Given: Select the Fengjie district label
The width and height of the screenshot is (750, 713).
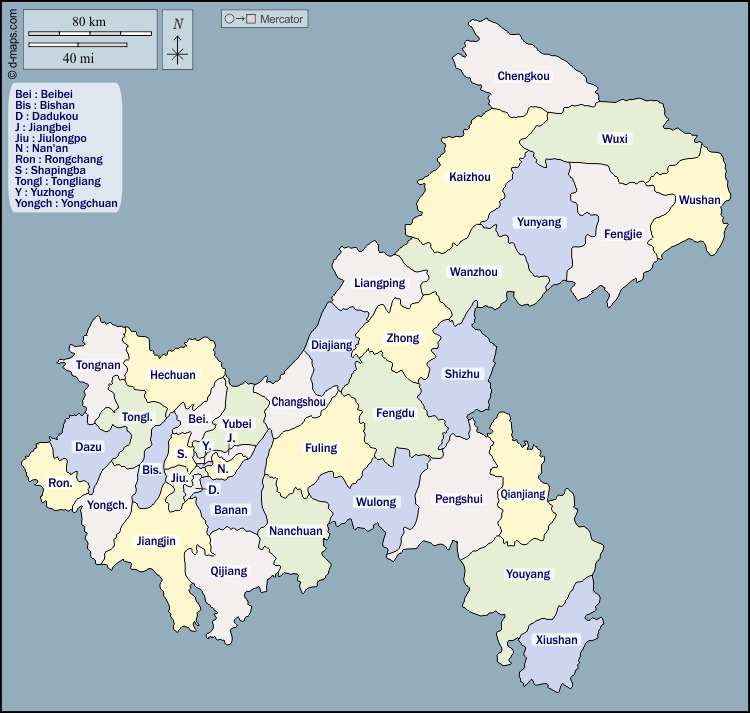Looking at the screenshot, I should (x=623, y=234).
